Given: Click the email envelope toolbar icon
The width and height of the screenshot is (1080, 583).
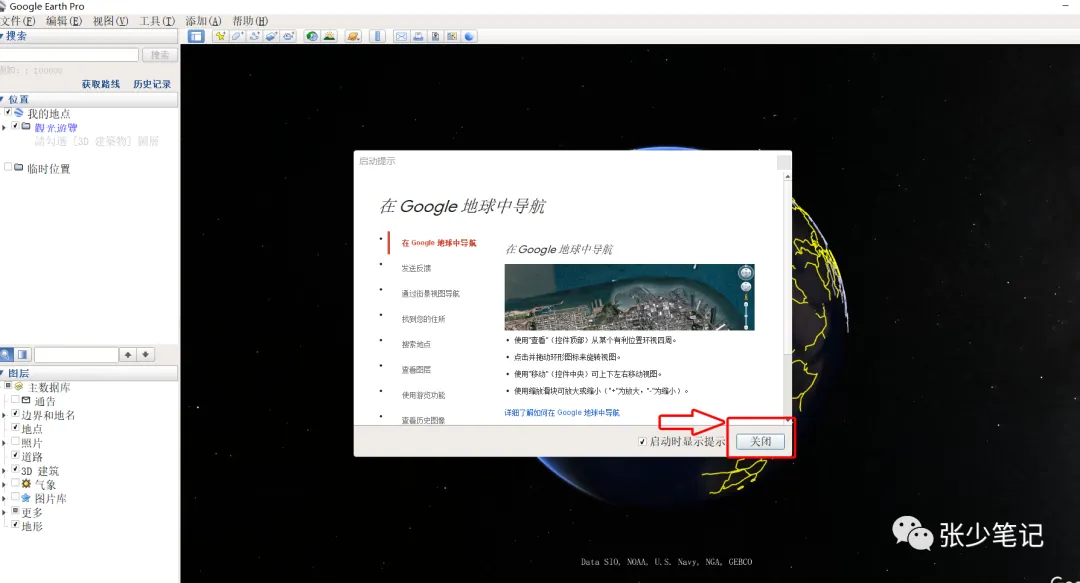Looking at the screenshot, I should (401, 37).
